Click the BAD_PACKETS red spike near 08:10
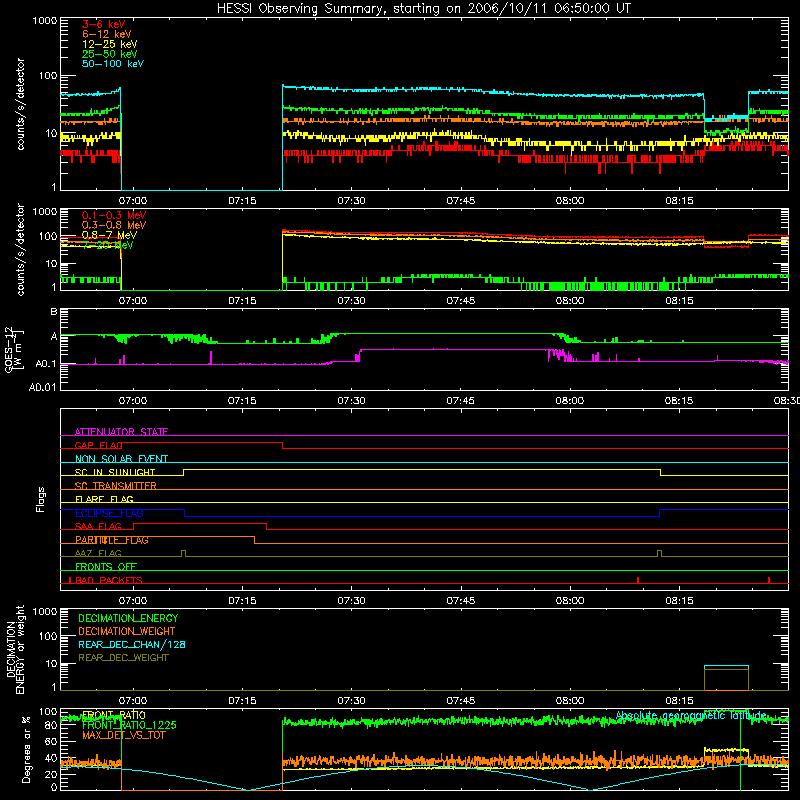This screenshot has width=800, height=800. 638,580
